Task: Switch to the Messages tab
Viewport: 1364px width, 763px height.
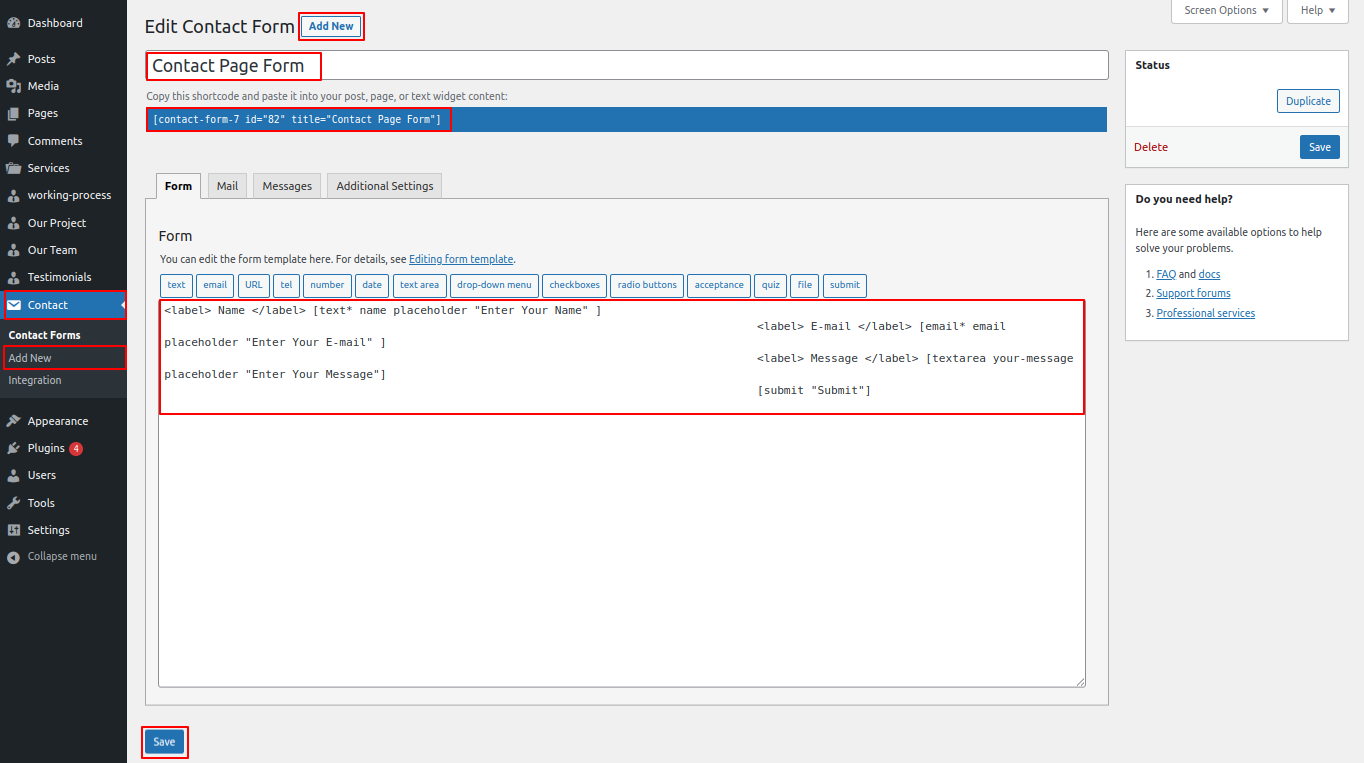Action: pyautogui.click(x=287, y=186)
